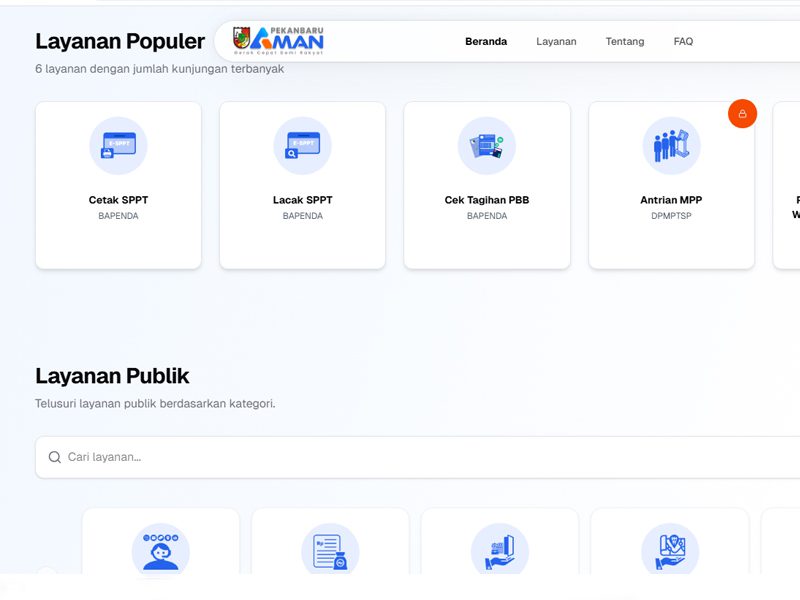Select the map location category icon
This screenshot has width=800, height=600.
(670, 550)
